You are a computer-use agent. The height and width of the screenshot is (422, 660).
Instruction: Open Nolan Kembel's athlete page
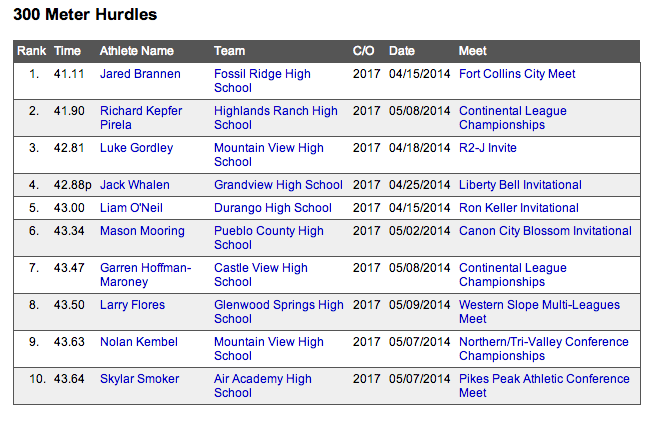[x=139, y=342]
